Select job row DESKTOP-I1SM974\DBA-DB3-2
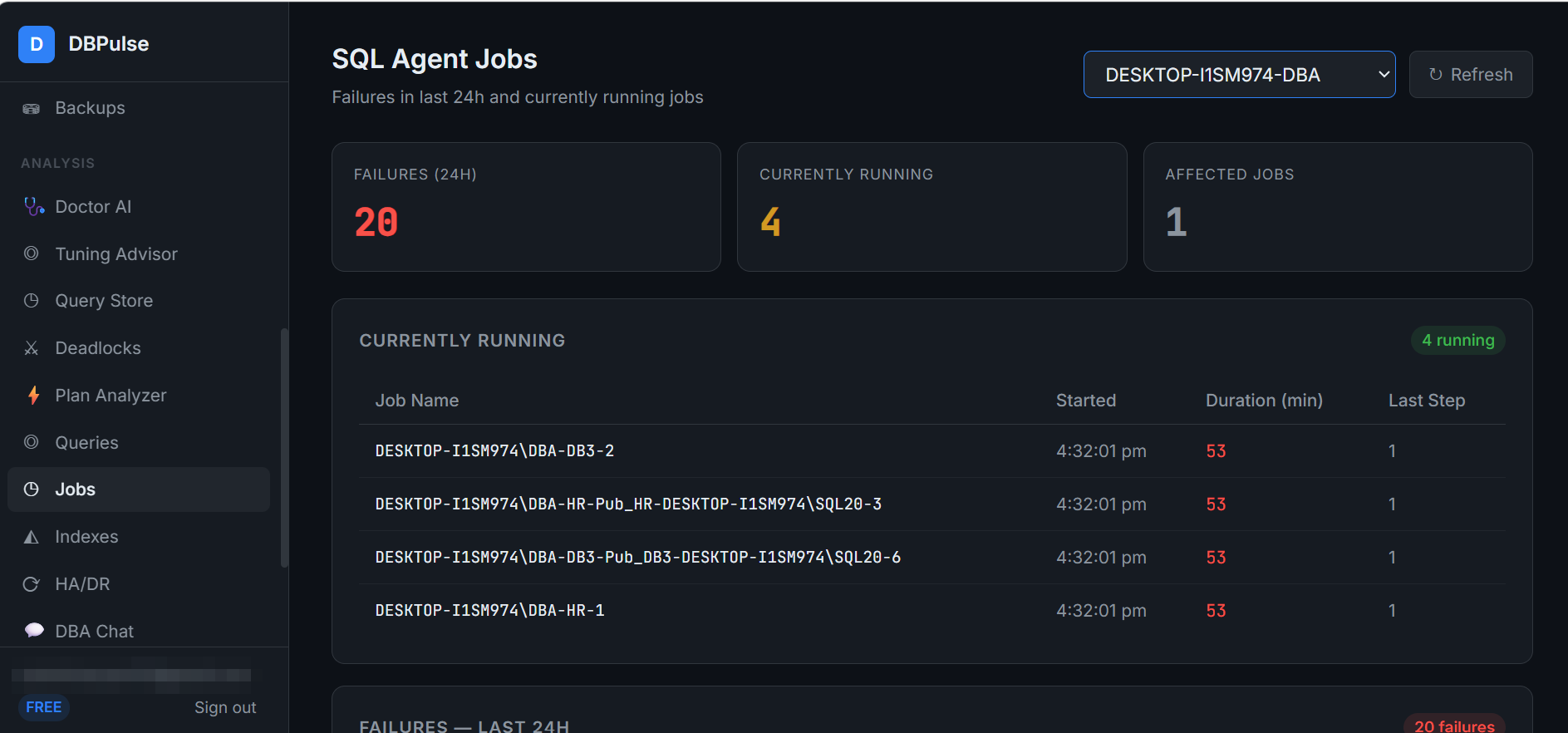 932,451
